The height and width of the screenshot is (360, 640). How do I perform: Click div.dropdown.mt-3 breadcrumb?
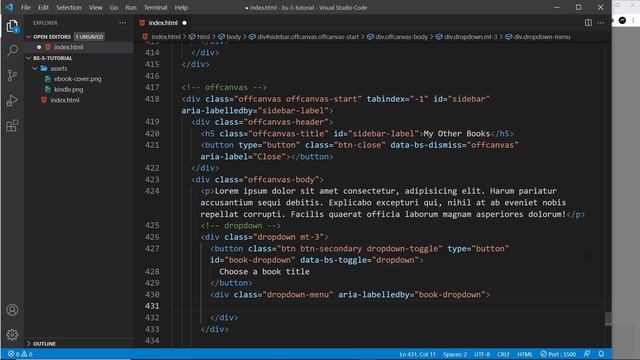coord(467,37)
